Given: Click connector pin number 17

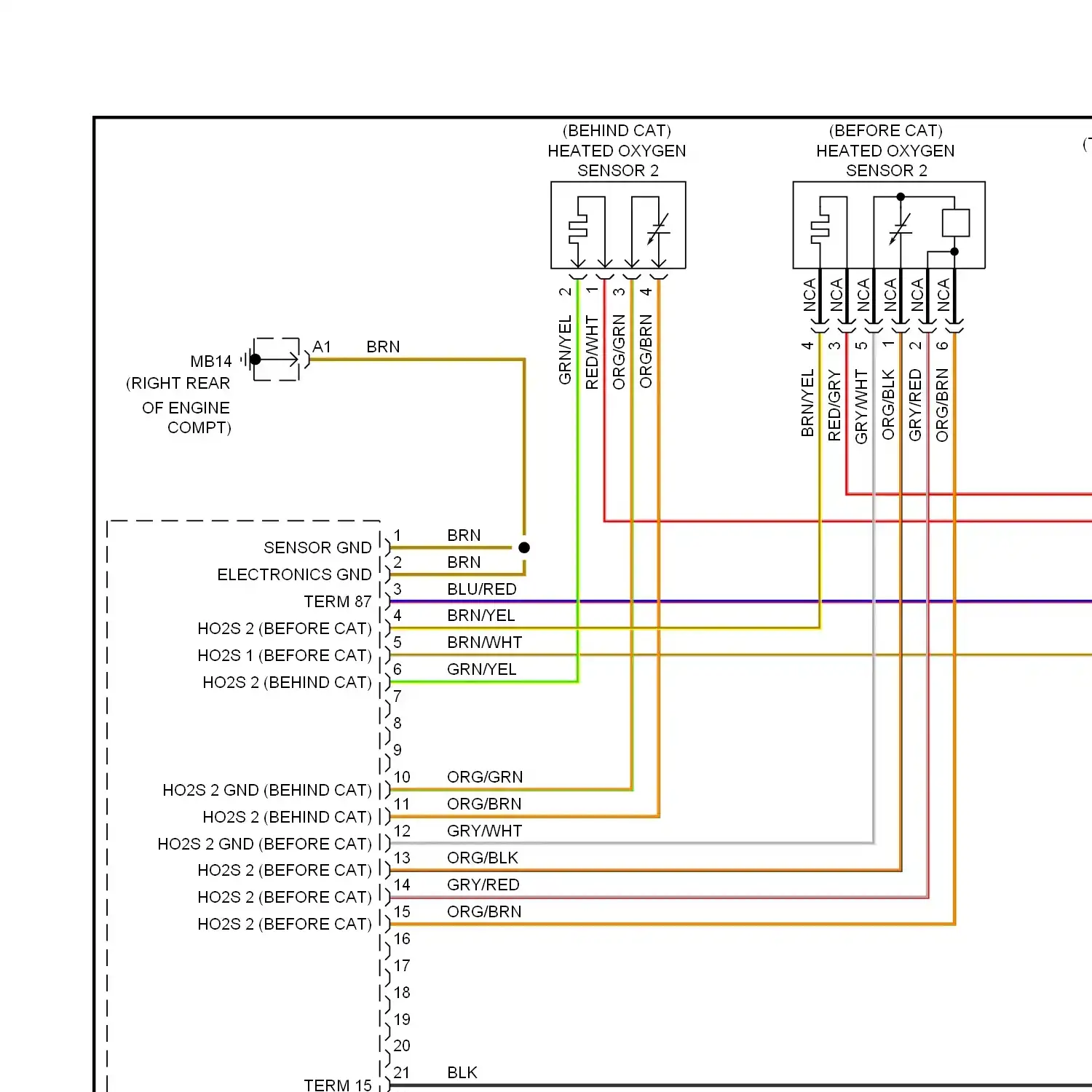Looking at the screenshot, I should coord(402,965).
